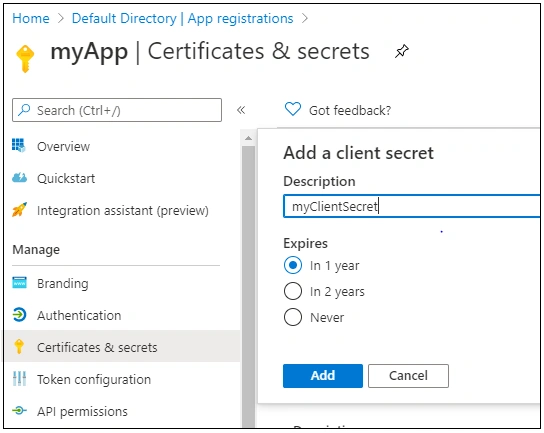Go to Default Directory App registrations breadcrumb
Screen dimensions: 544x433
(182, 18)
